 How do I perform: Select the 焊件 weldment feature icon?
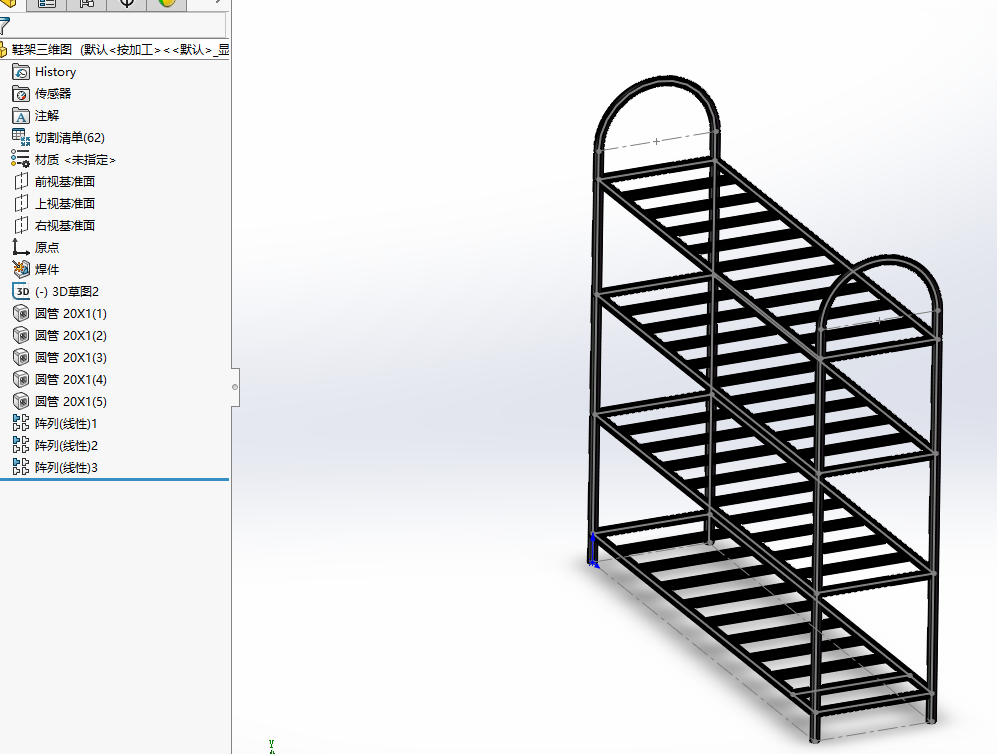pyautogui.click(x=20, y=270)
